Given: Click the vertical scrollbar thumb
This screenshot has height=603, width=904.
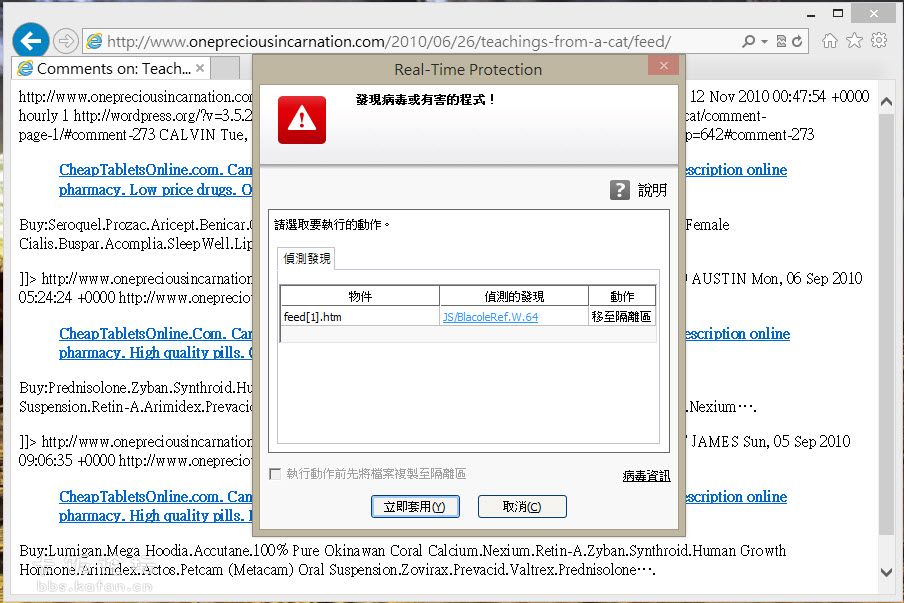Looking at the screenshot, I should pyautogui.click(x=886, y=323).
